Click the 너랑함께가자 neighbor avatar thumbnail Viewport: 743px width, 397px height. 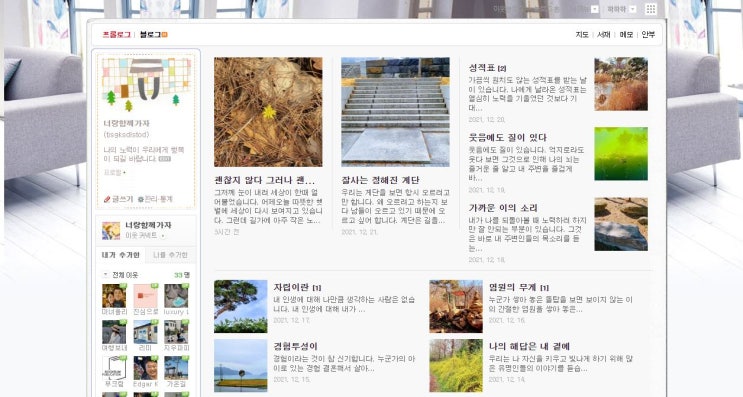point(111,231)
